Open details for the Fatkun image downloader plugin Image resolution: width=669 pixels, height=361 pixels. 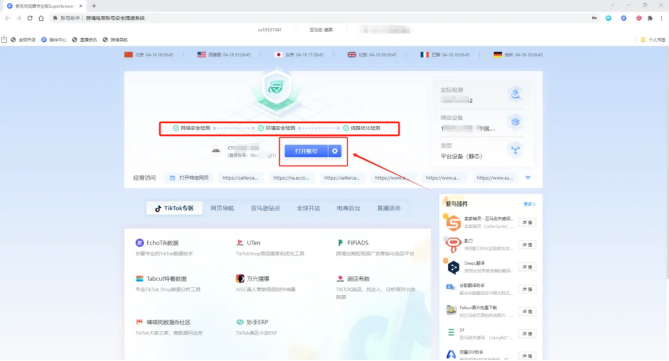(x=527, y=312)
